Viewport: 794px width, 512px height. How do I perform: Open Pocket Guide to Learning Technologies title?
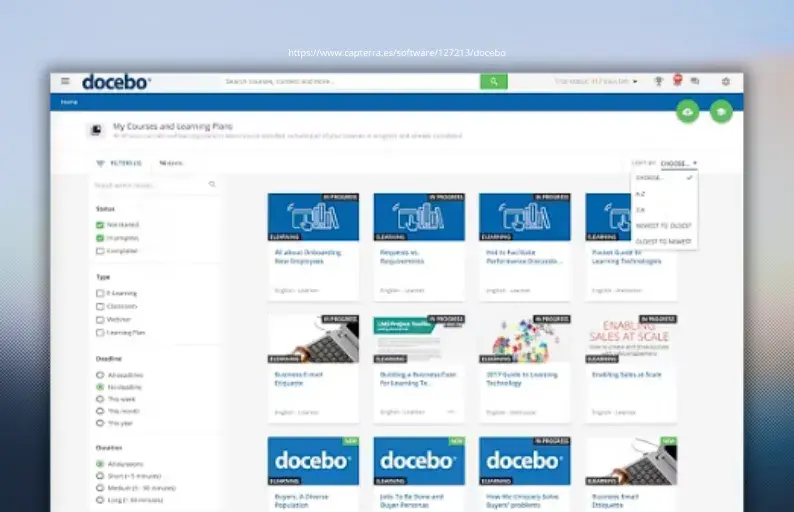pyautogui.click(x=626, y=257)
